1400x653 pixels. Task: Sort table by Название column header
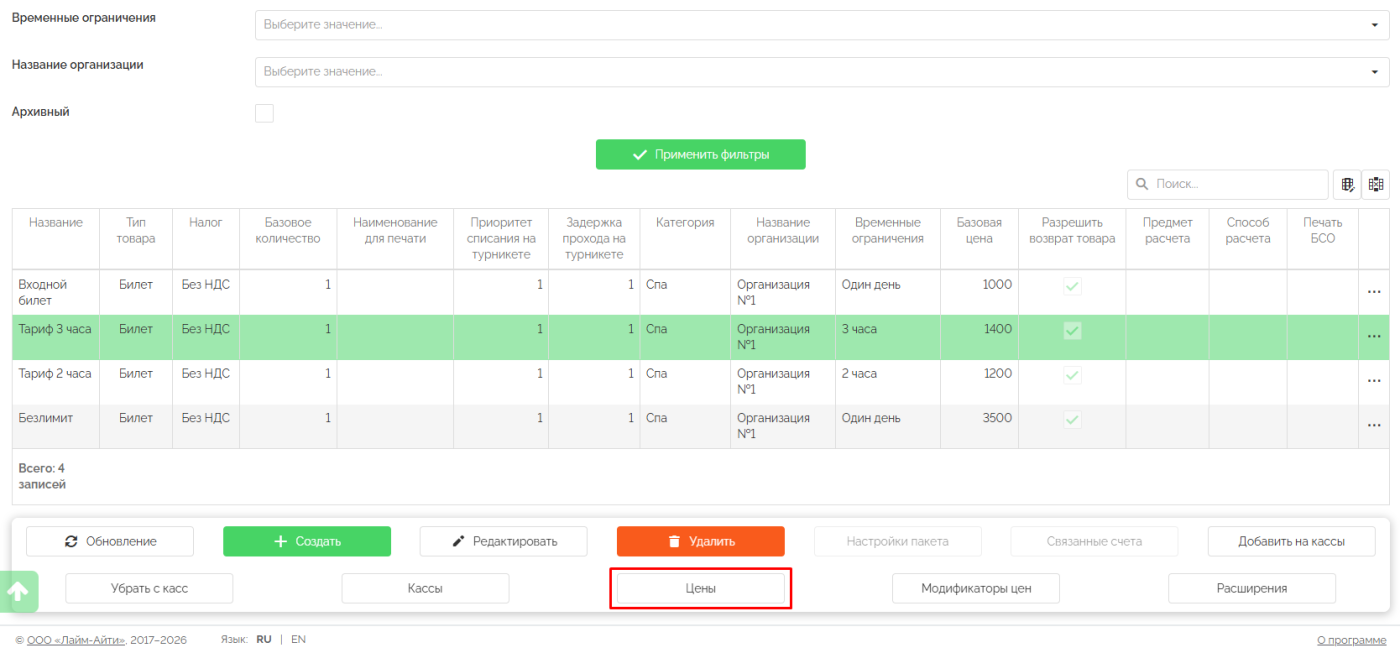[56, 223]
